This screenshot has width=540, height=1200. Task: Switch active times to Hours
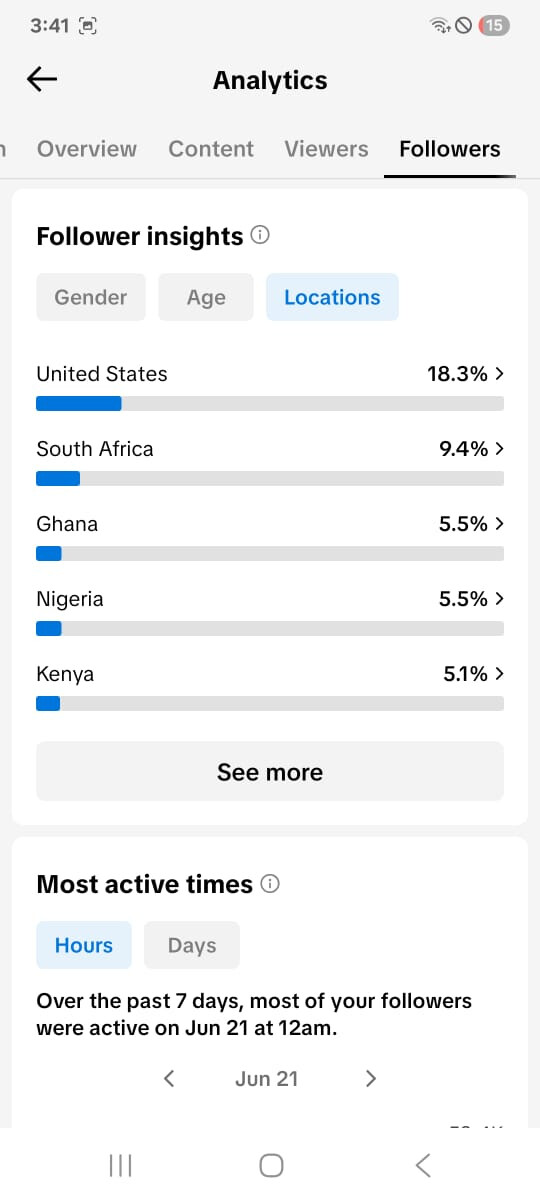(x=84, y=945)
